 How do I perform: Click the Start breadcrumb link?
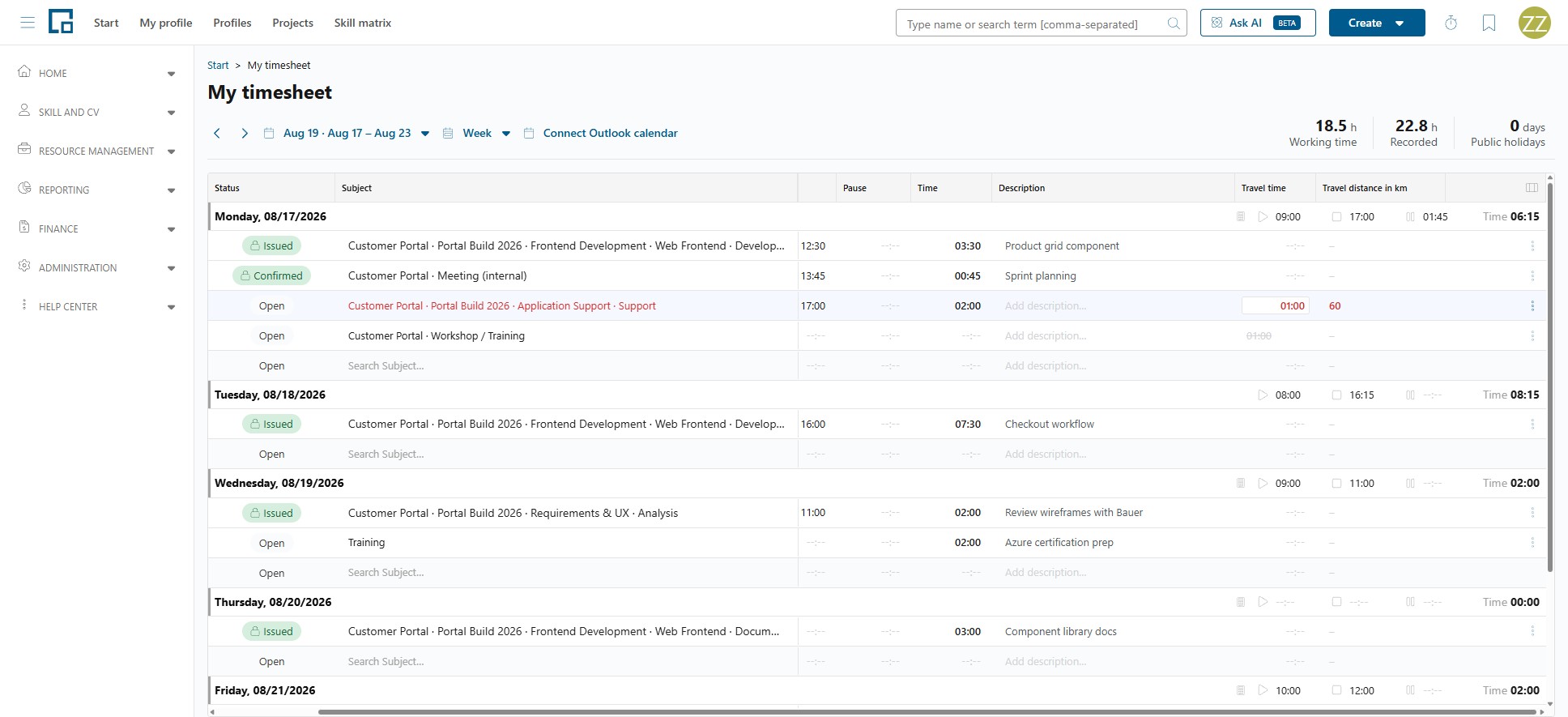click(218, 65)
